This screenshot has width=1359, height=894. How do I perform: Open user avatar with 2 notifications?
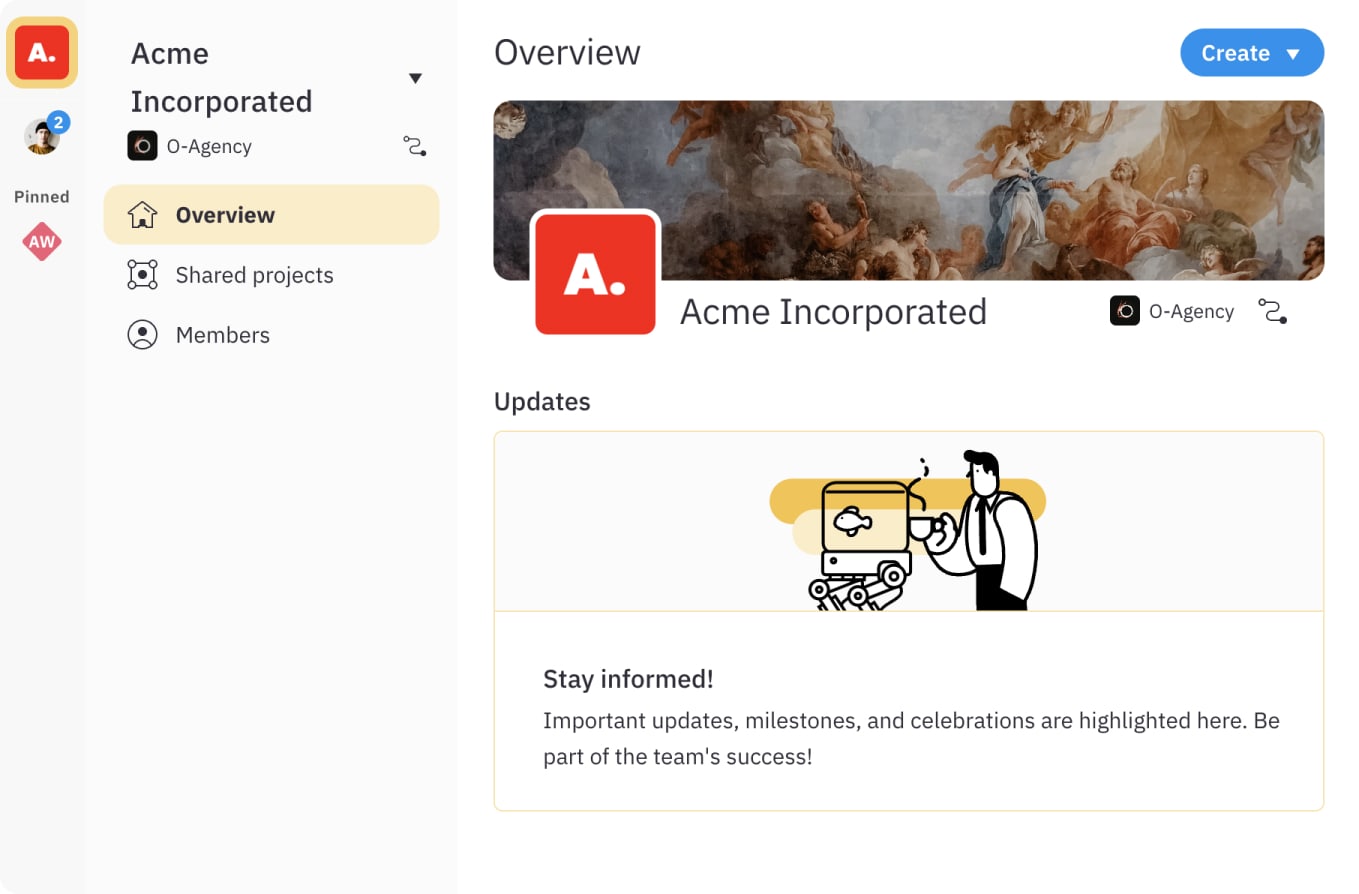43,136
